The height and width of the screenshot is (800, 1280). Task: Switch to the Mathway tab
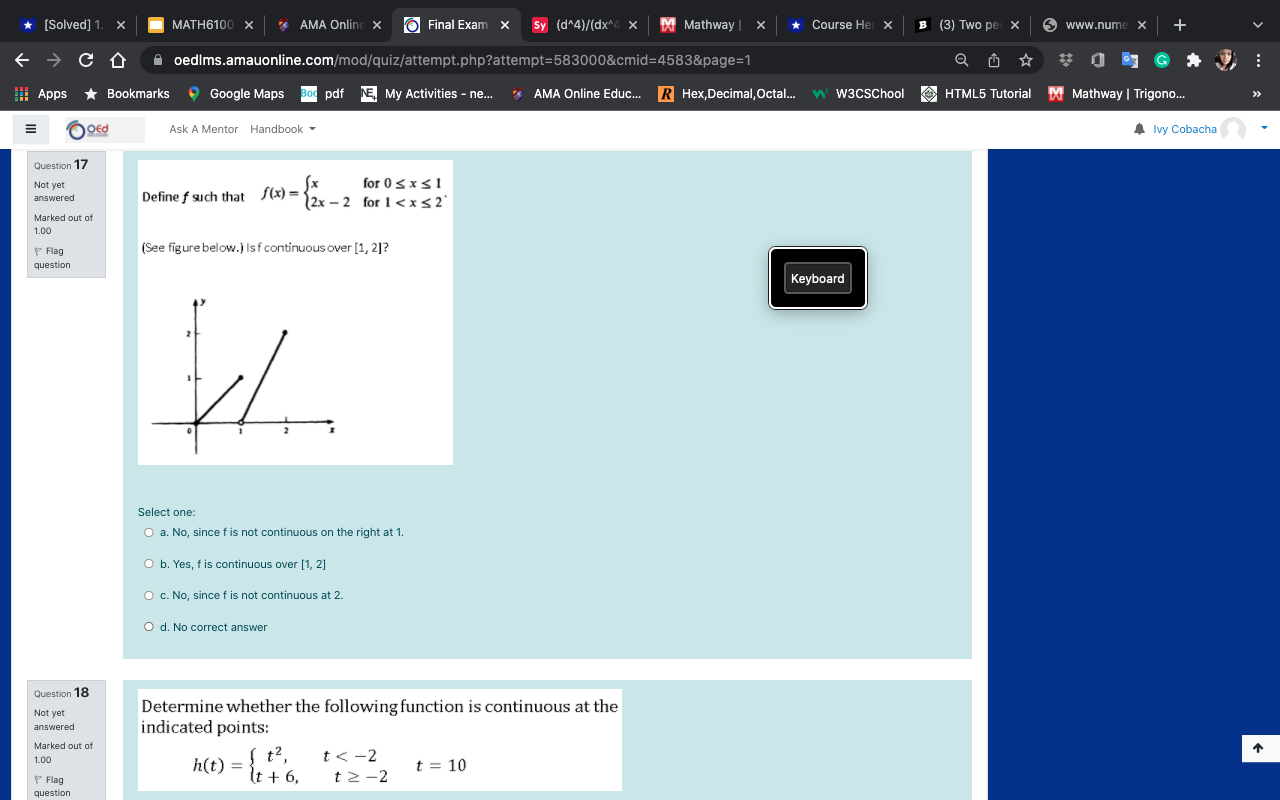coord(712,24)
